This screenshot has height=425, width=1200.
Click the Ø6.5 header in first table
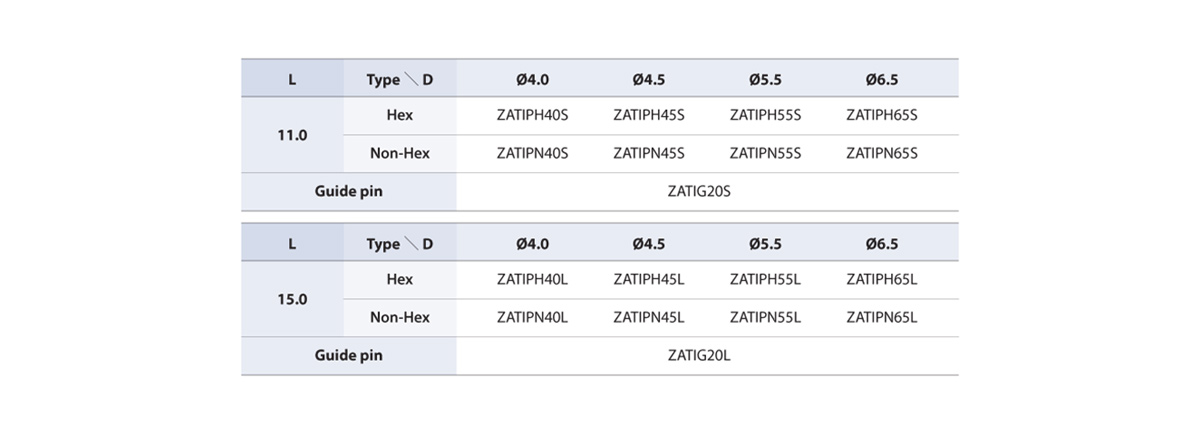[x=882, y=79]
